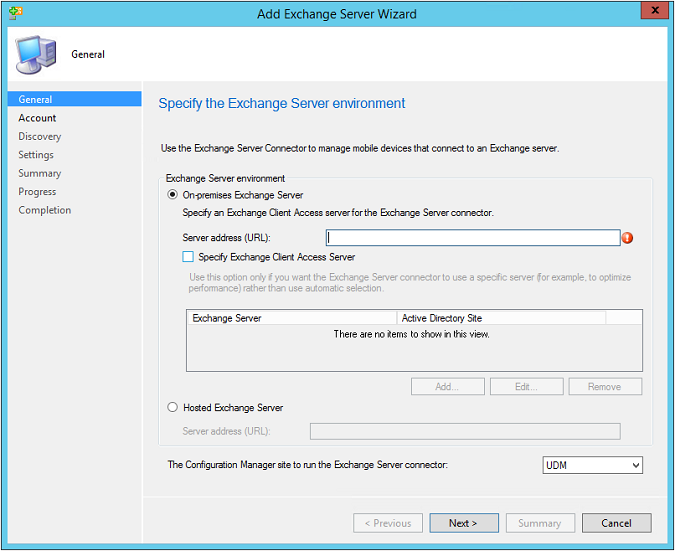Go to the General wizard page

[x=74, y=99]
